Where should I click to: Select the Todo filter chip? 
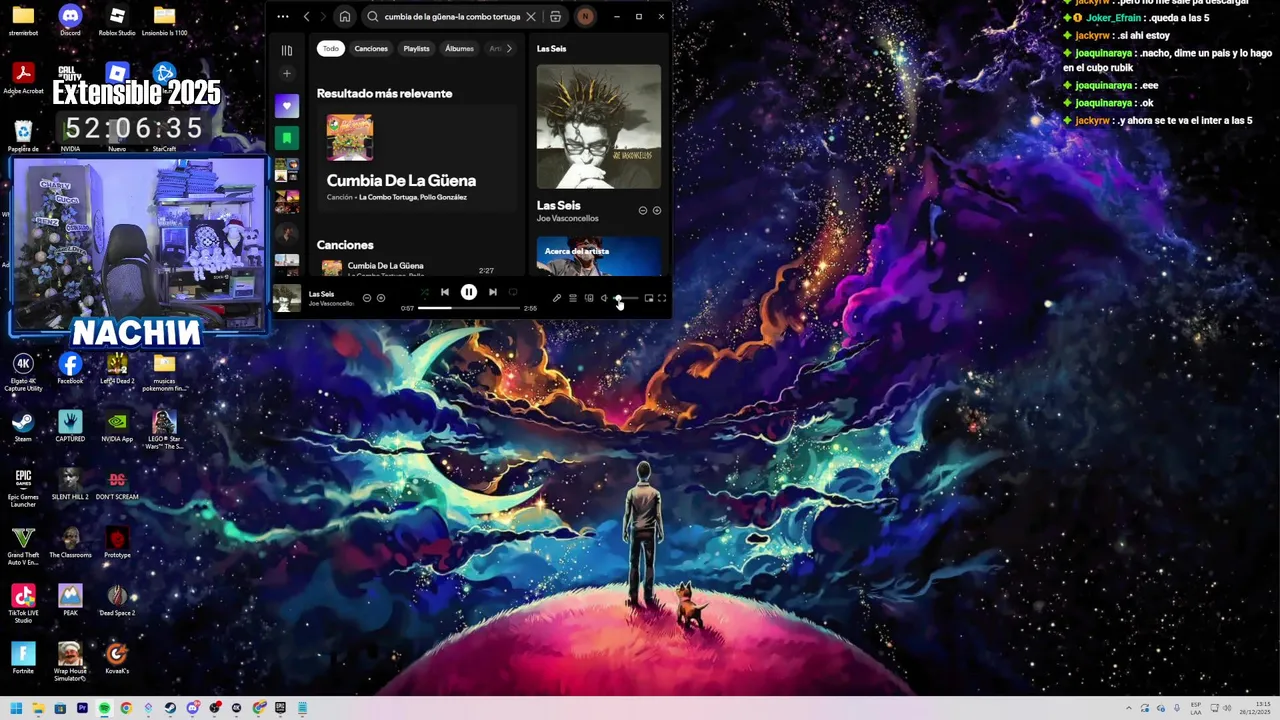click(x=331, y=48)
